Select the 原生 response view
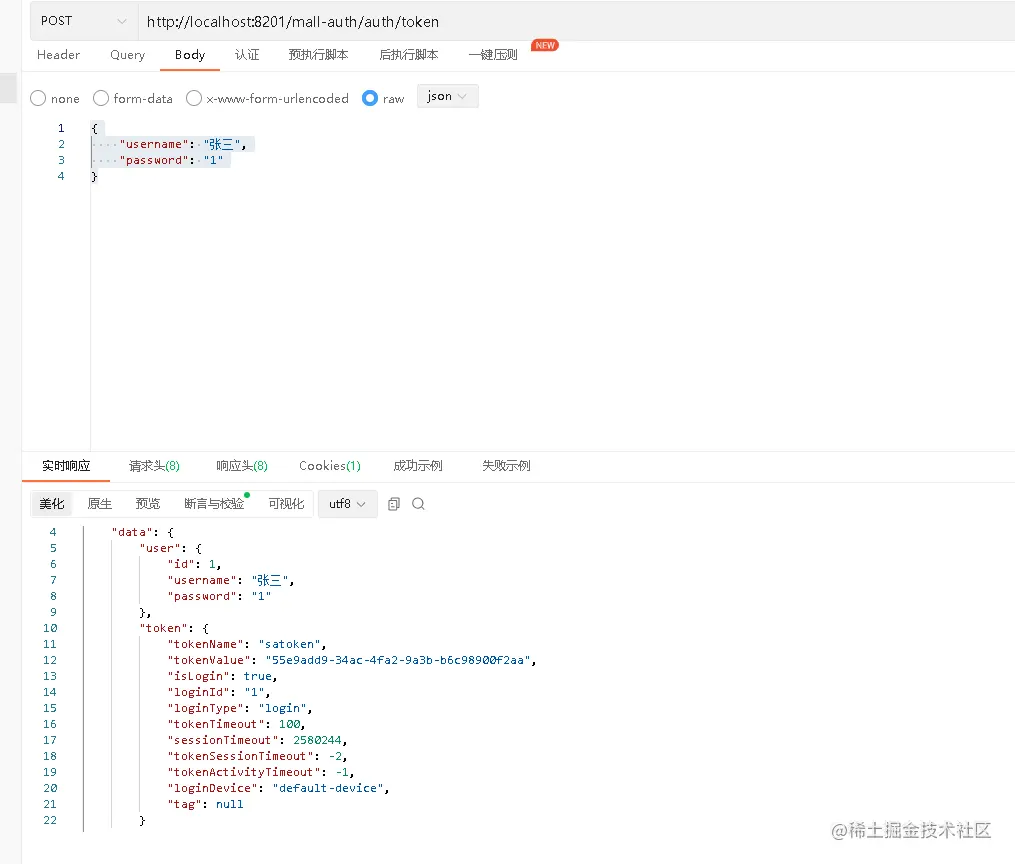Image resolution: width=1015 pixels, height=864 pixels. [100, 504]
